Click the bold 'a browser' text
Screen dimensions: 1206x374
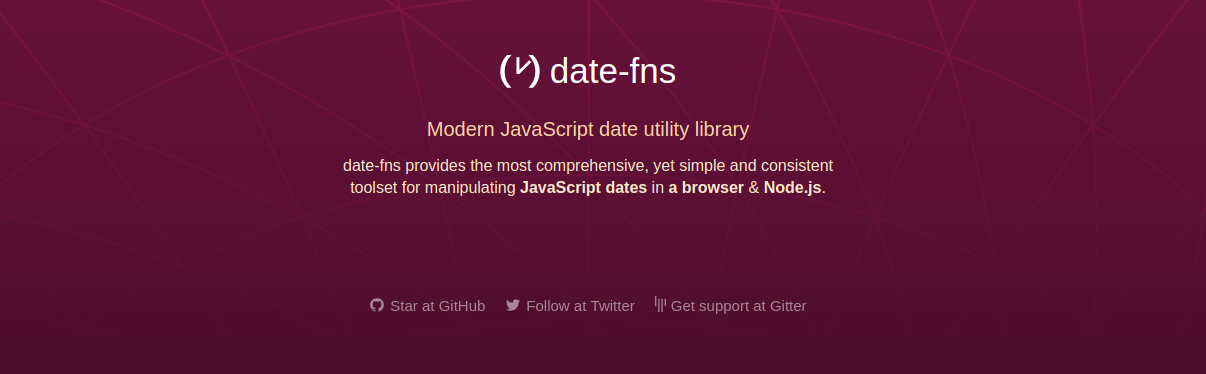tap(706, 187)
